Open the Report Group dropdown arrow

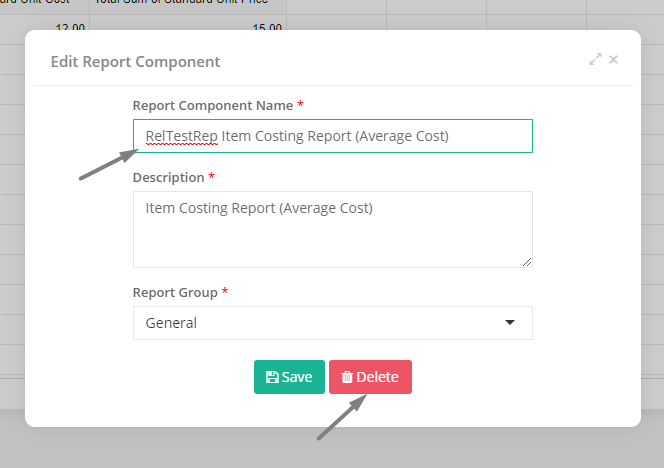point(510,323)
